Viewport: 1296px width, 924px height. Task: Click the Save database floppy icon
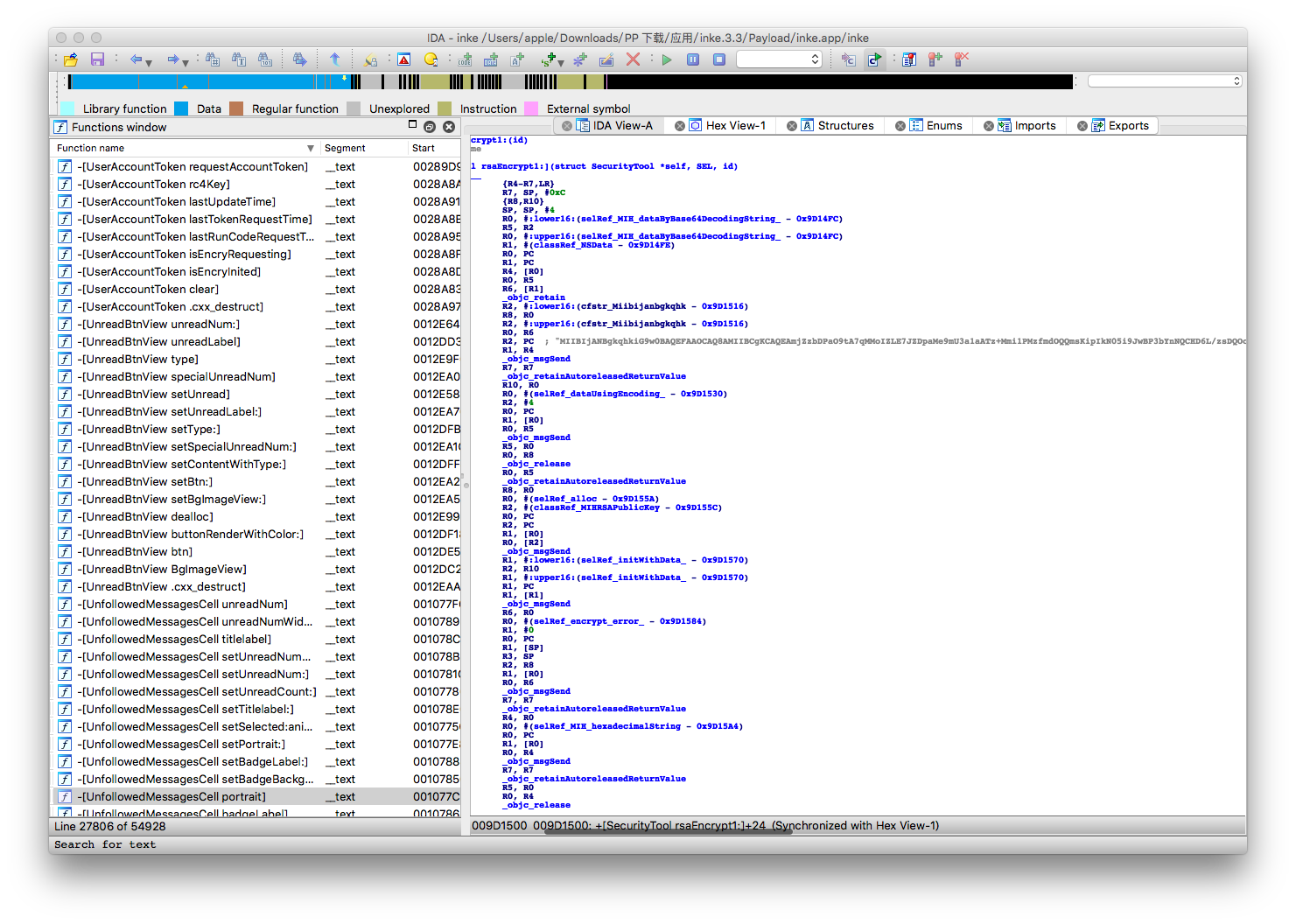(x=97, y=59)
